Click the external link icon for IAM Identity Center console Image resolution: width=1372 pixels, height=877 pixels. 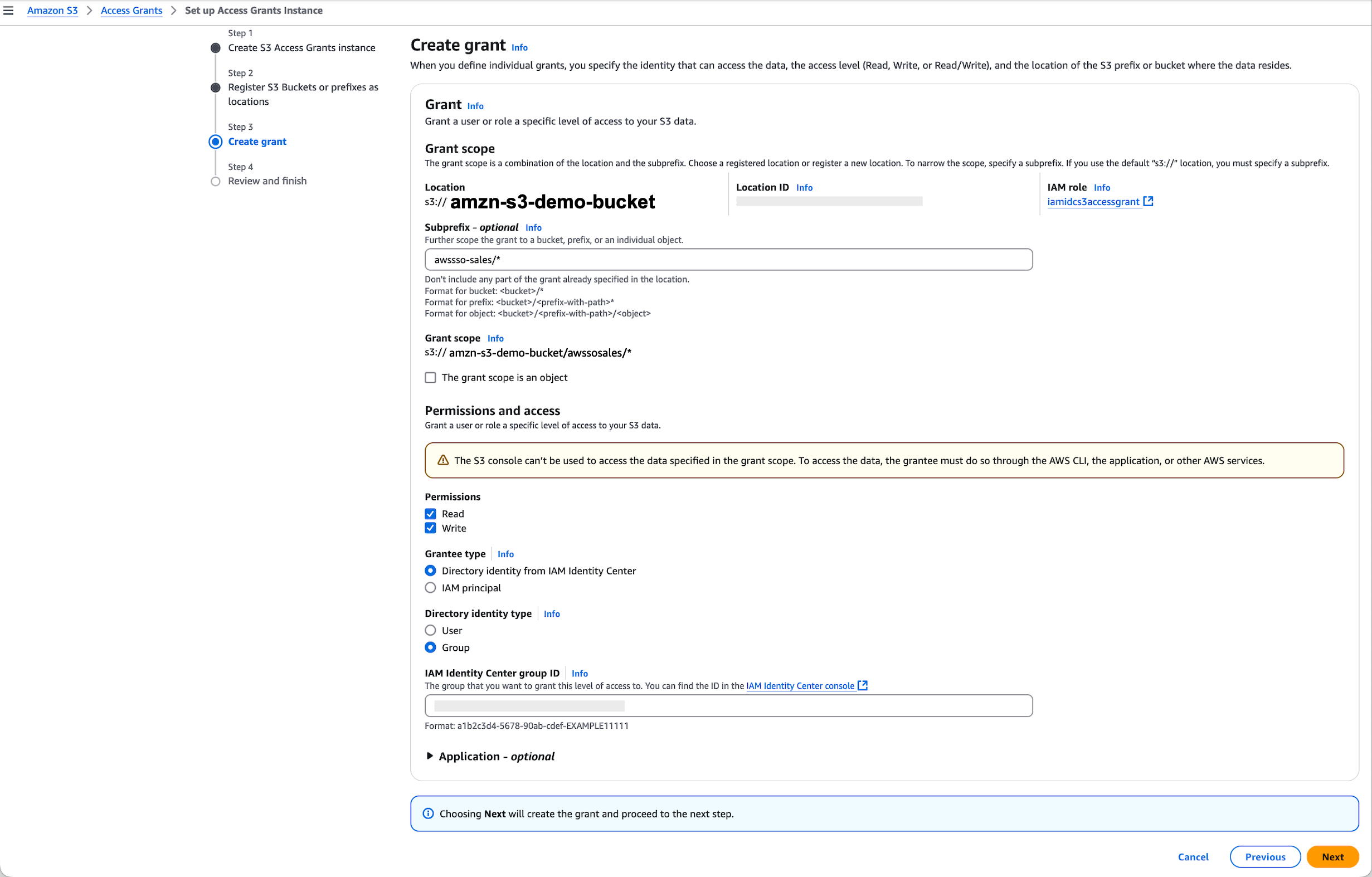862,685
